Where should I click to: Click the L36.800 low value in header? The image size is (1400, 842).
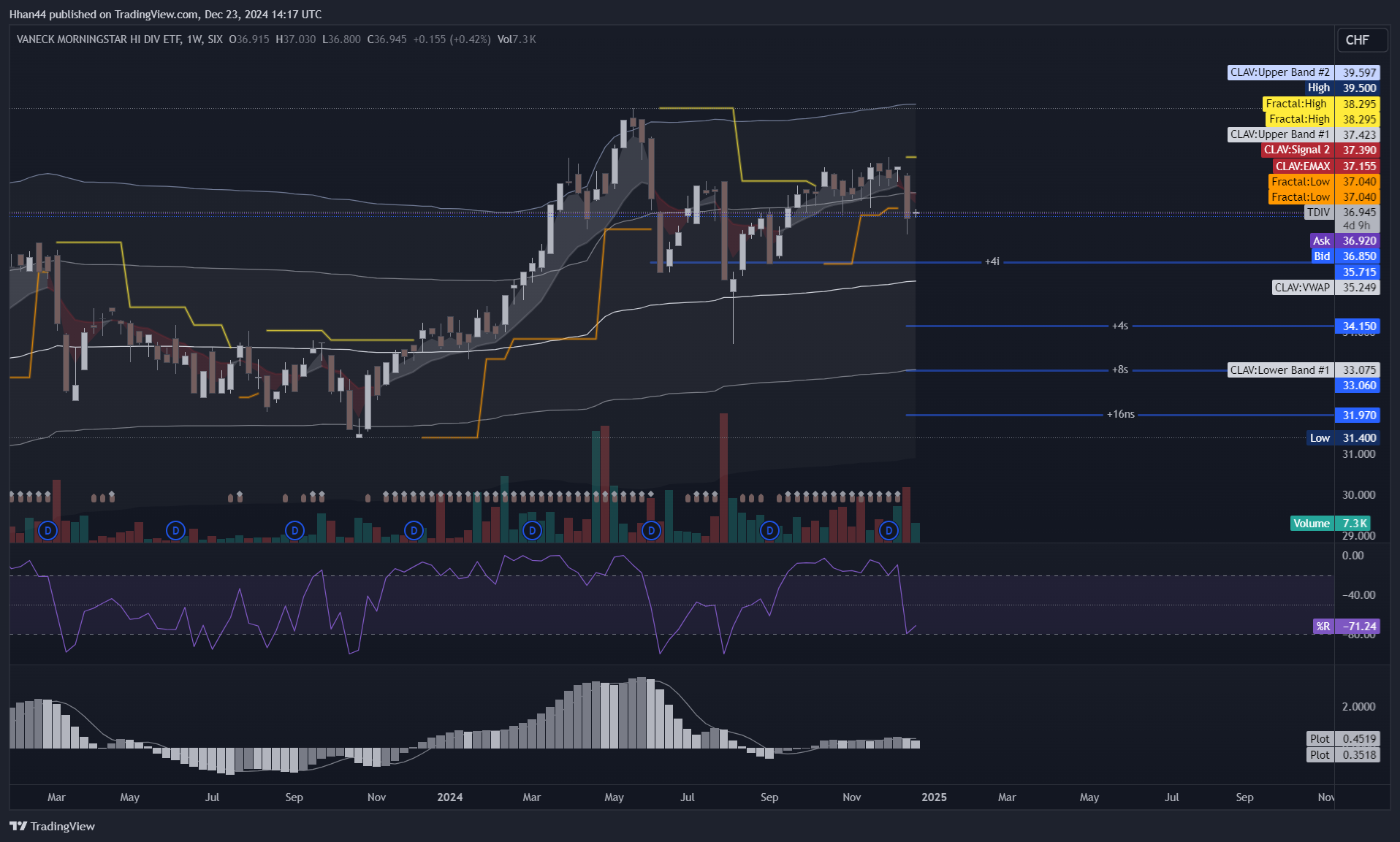point(341,39)
